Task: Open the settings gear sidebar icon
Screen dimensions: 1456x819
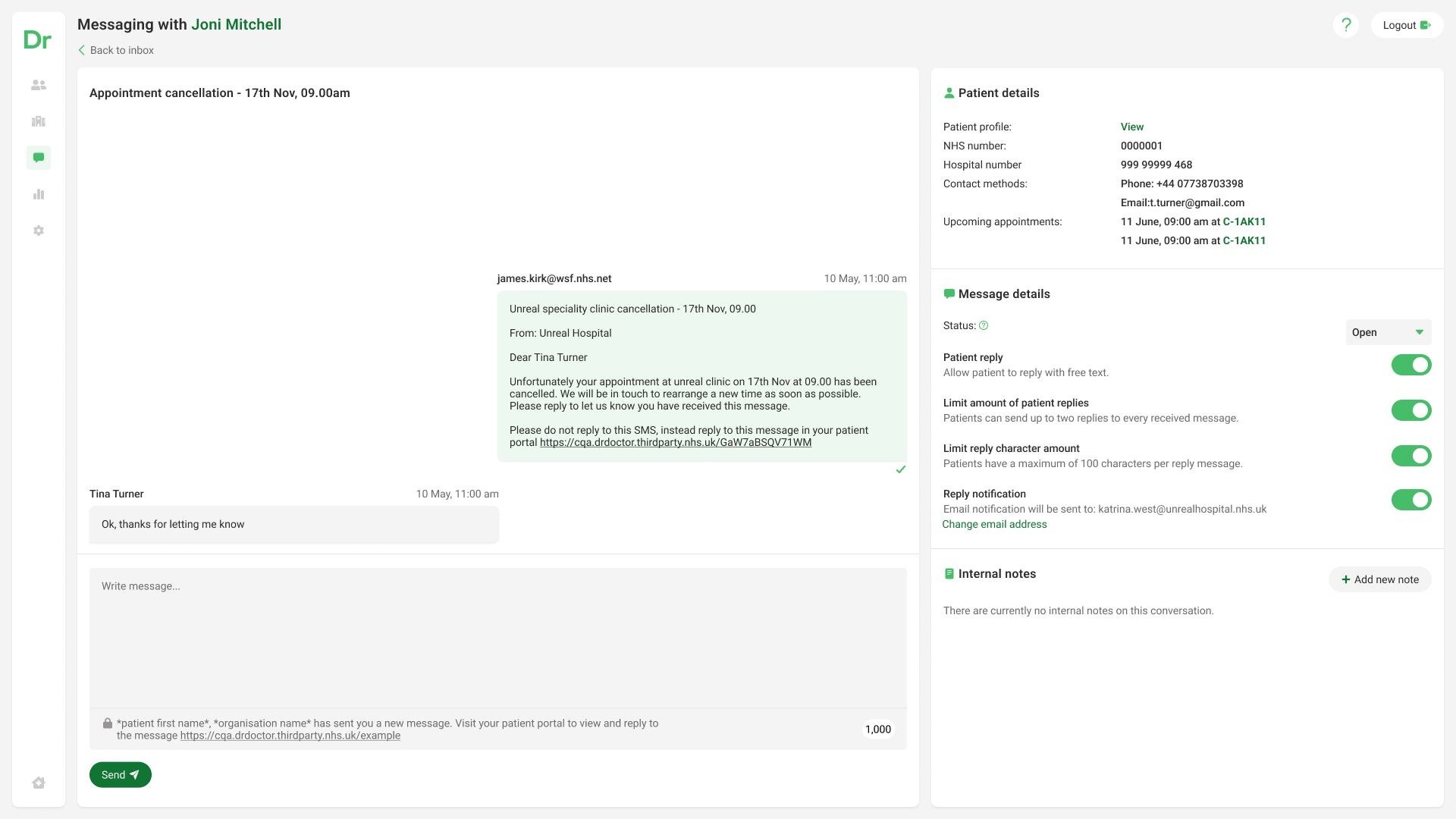Action: click(39, 231)
